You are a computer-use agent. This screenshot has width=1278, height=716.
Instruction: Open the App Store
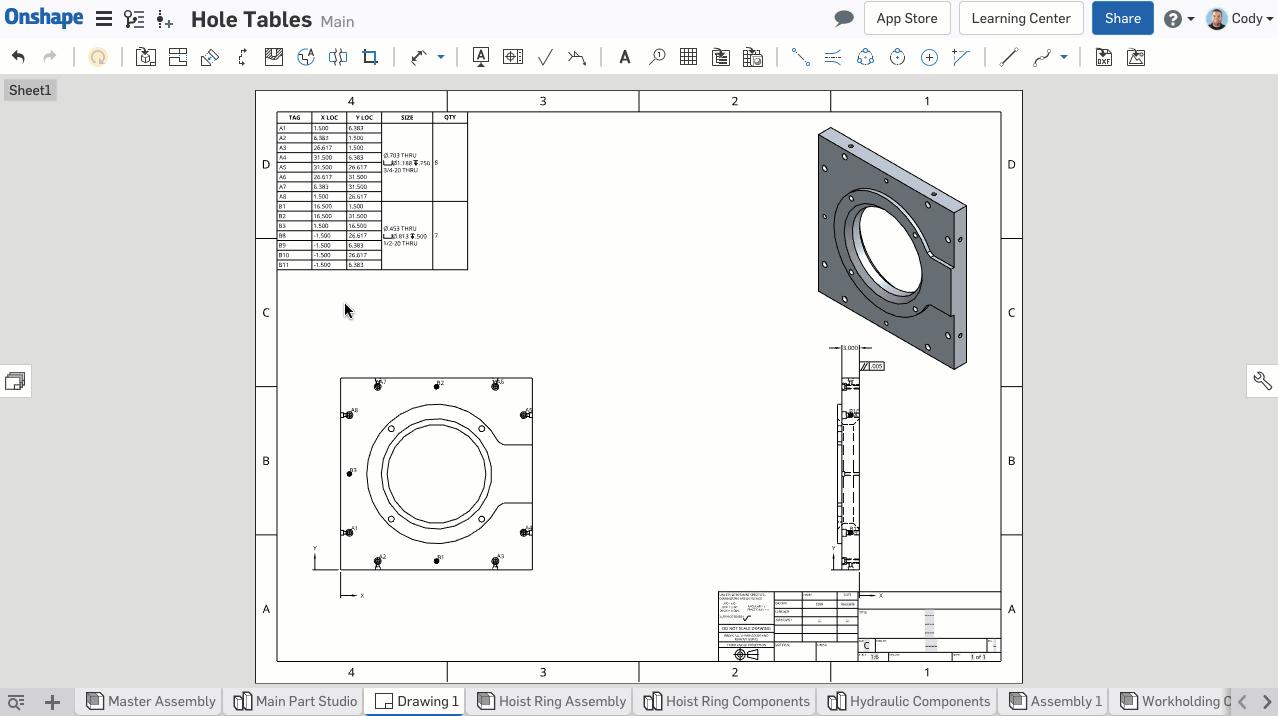906,18
